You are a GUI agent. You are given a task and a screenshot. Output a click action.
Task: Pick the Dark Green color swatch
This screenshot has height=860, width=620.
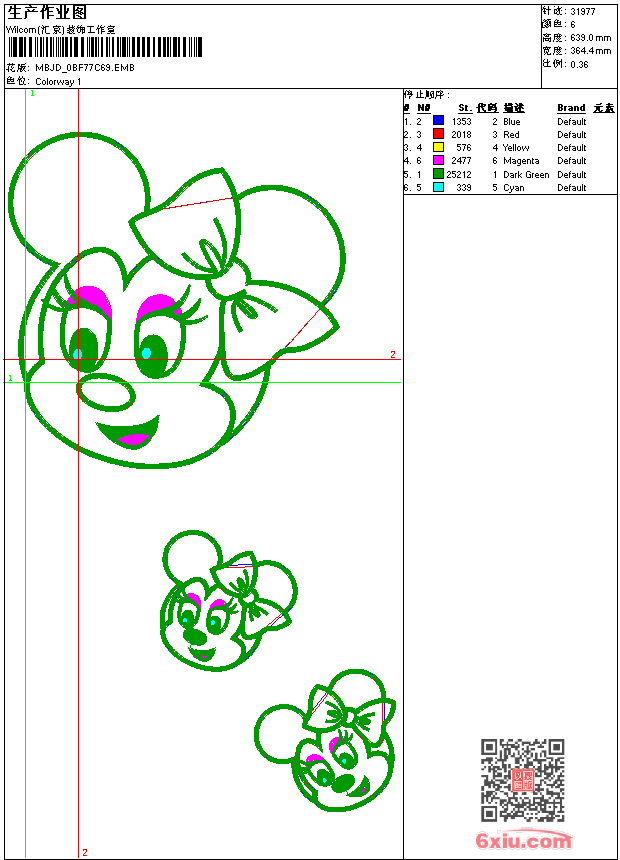[x=438, y=174]
